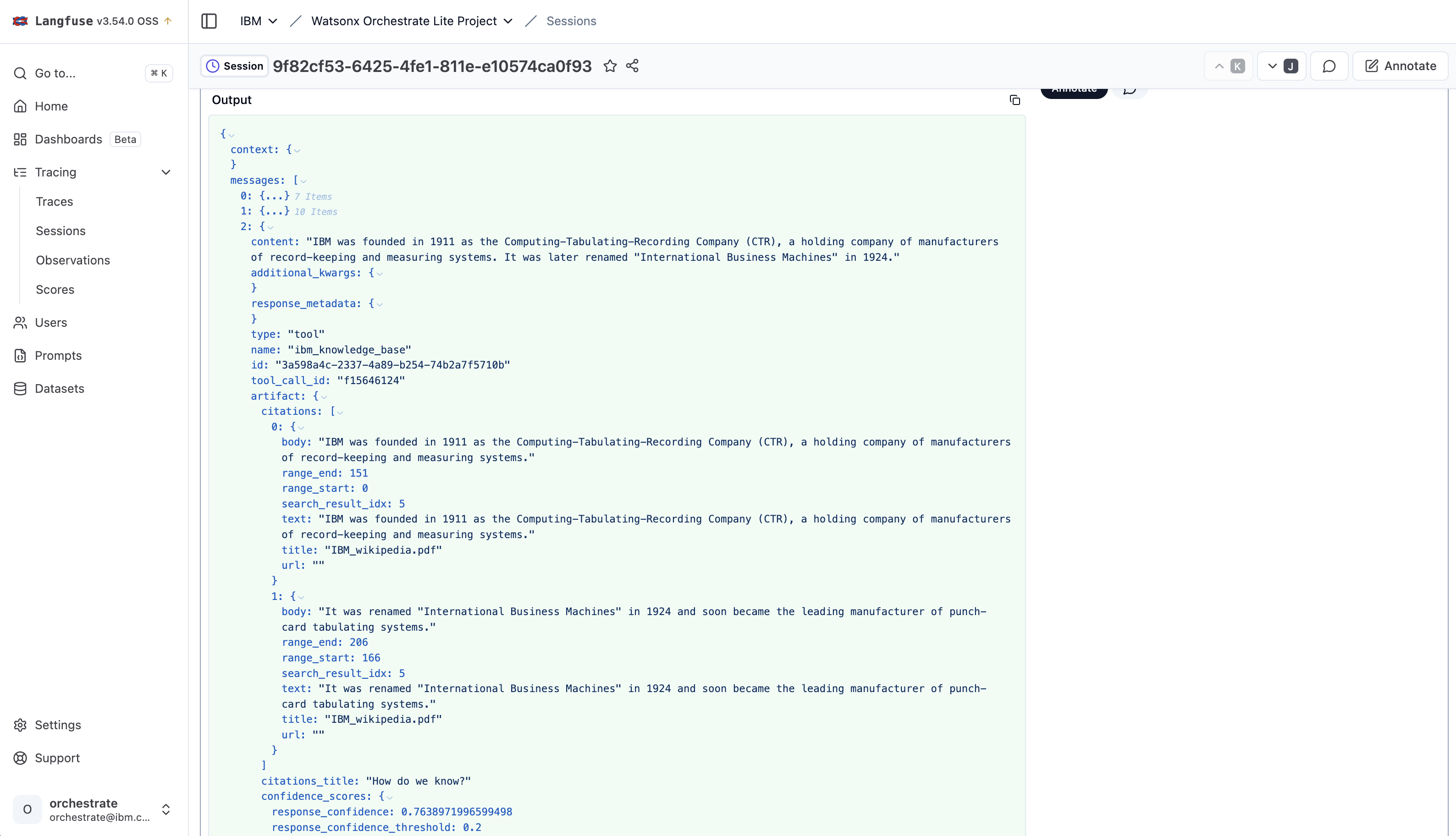Click the Beta badge next to Dashboards
This screenshot has width=1456, height=836.
[125, 139]
